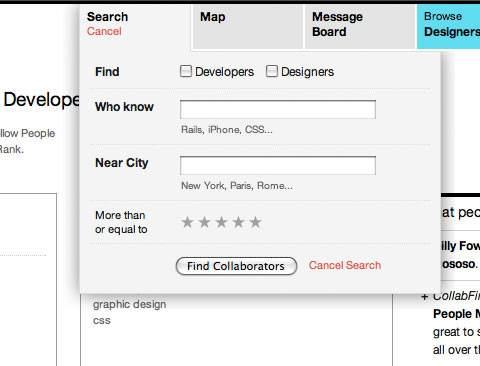Set rating to third star
The width and height of the screenshot is (480, 366).
[x=221, y=222]
